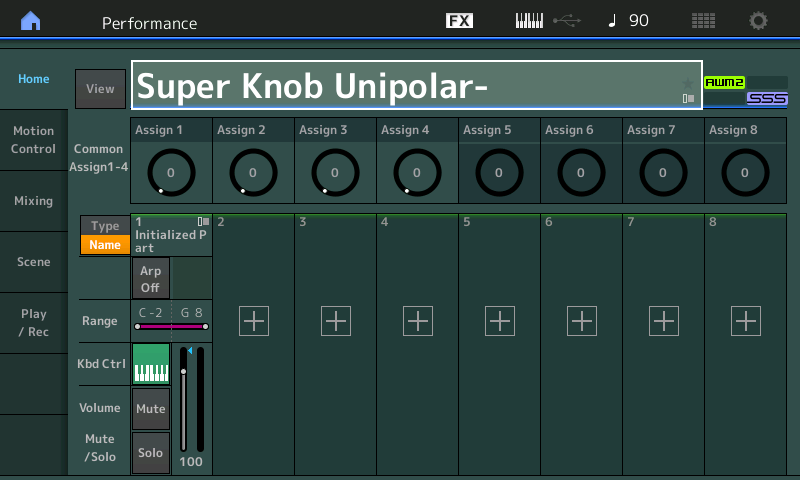Select Super Knob Unipolar performance name
Viewport: 800px width, 480px height.
416,85
